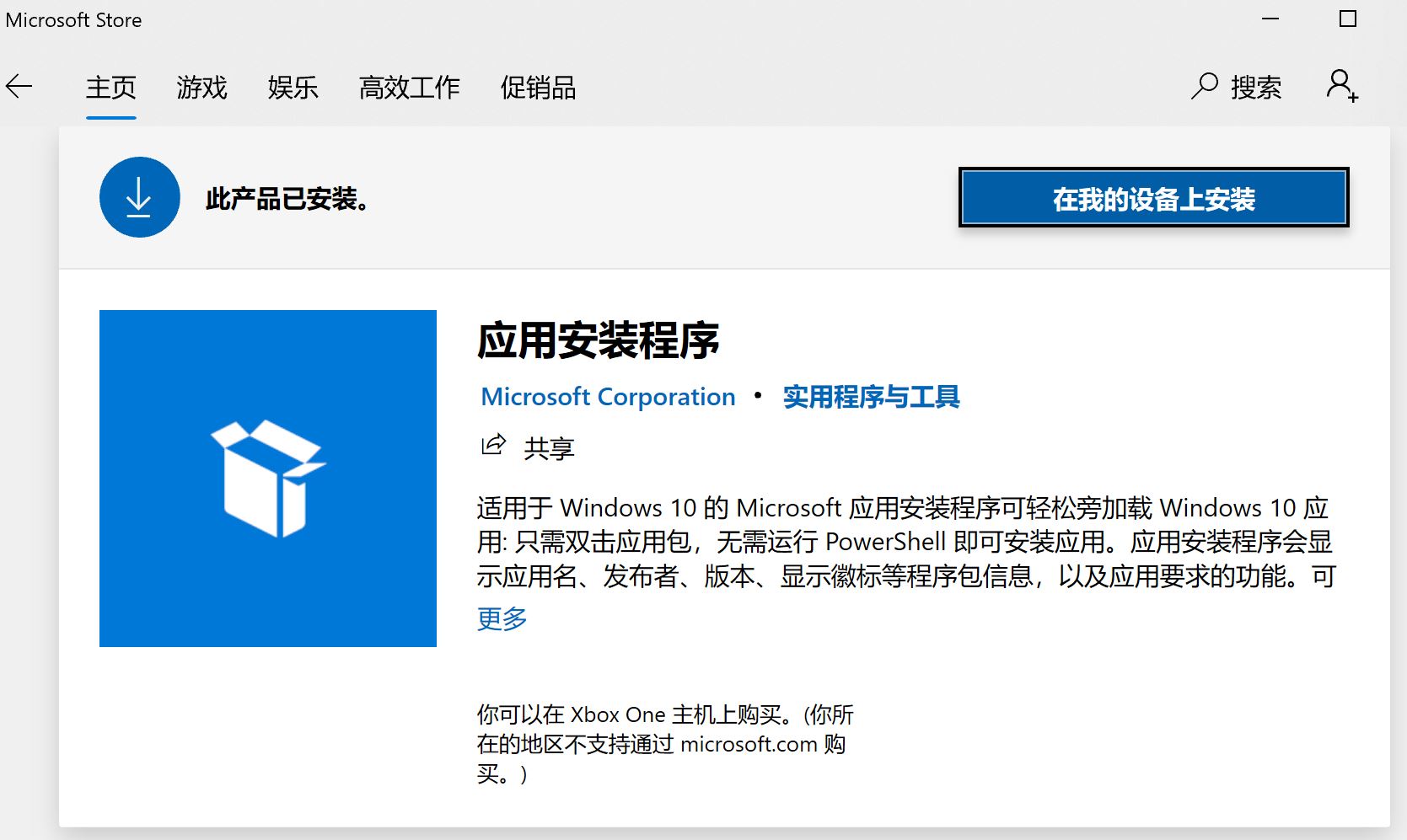Screen dimensions: 1407x840
Task: Open search via the magnifier icon
Action: pyautogui.click(x=1204, y=87)
